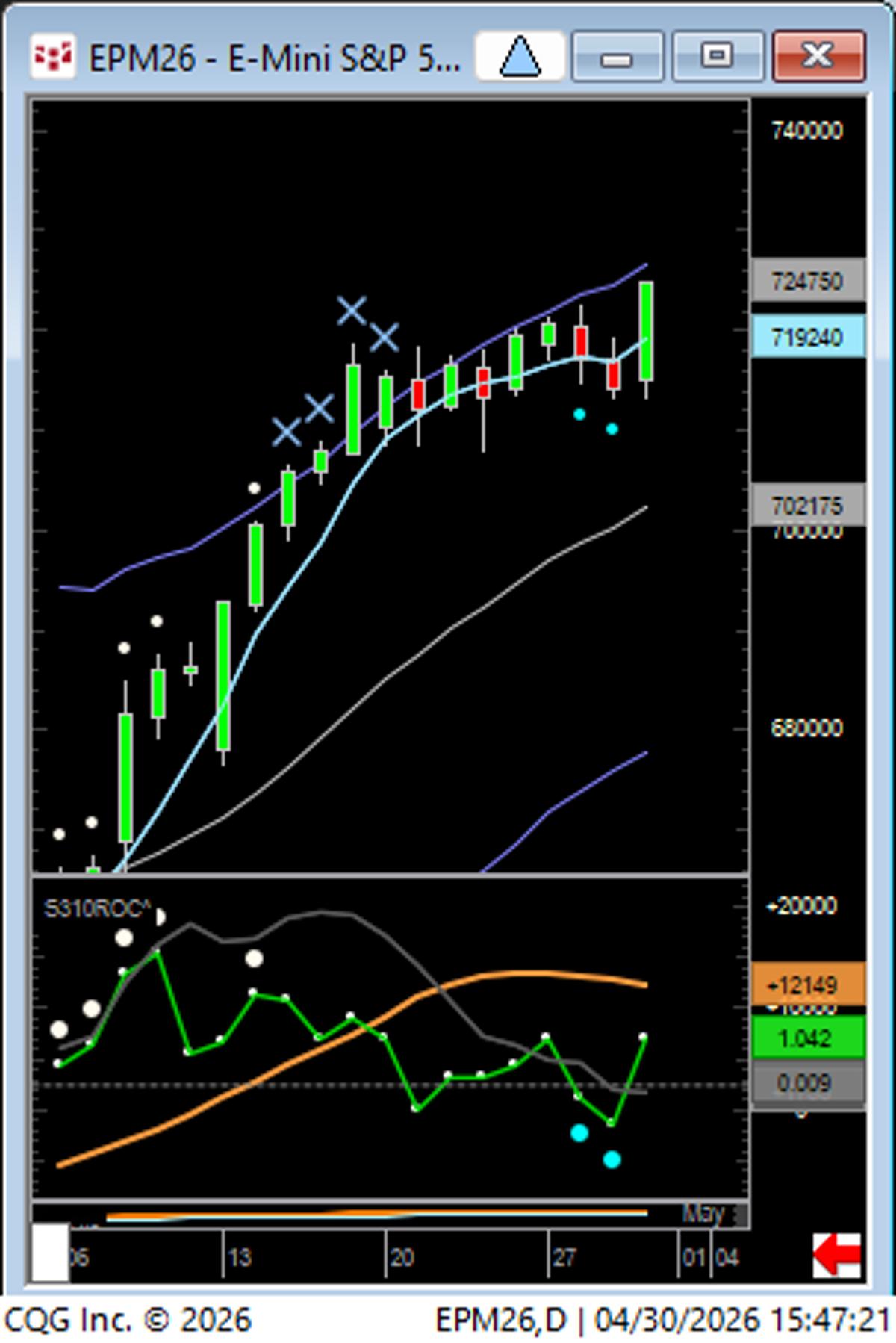Click the 27 date marker on time axis
The image size is (896, 1343).
(564, 1258)
